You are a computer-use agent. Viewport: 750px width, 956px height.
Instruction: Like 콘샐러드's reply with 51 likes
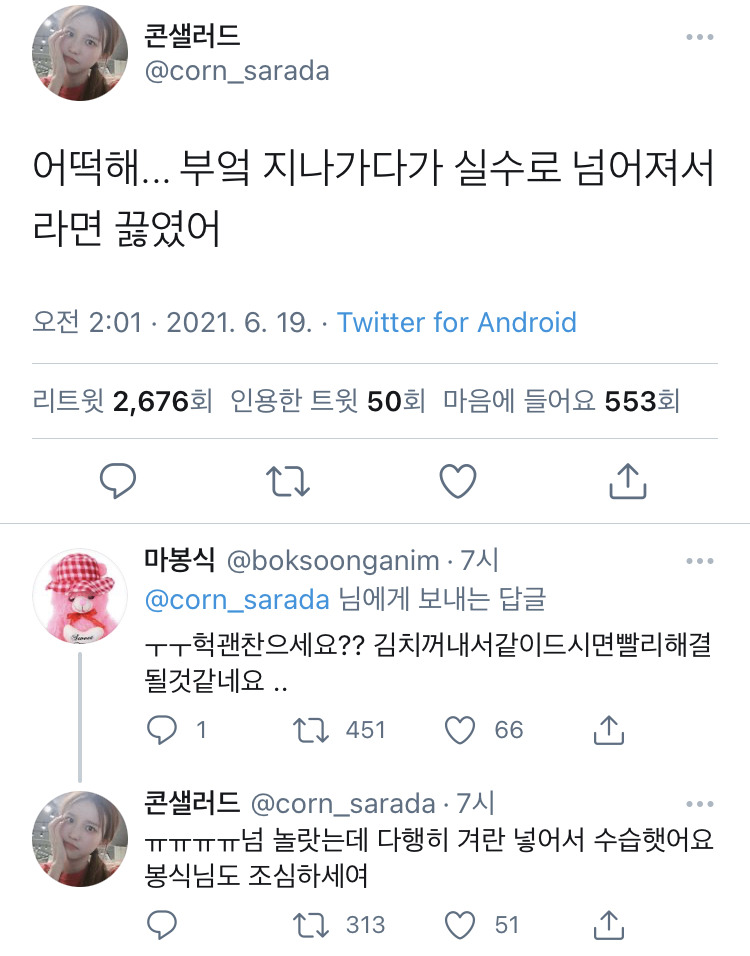461,924
